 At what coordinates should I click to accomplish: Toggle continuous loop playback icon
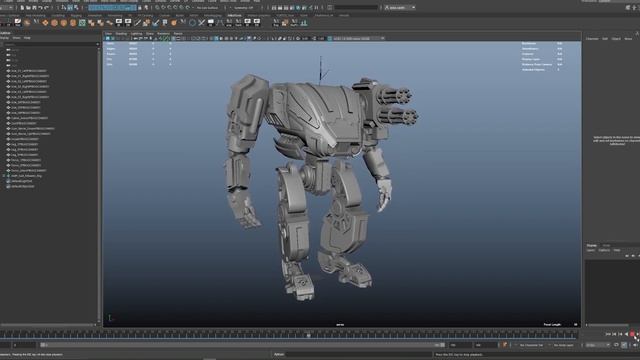coord(616,345)
